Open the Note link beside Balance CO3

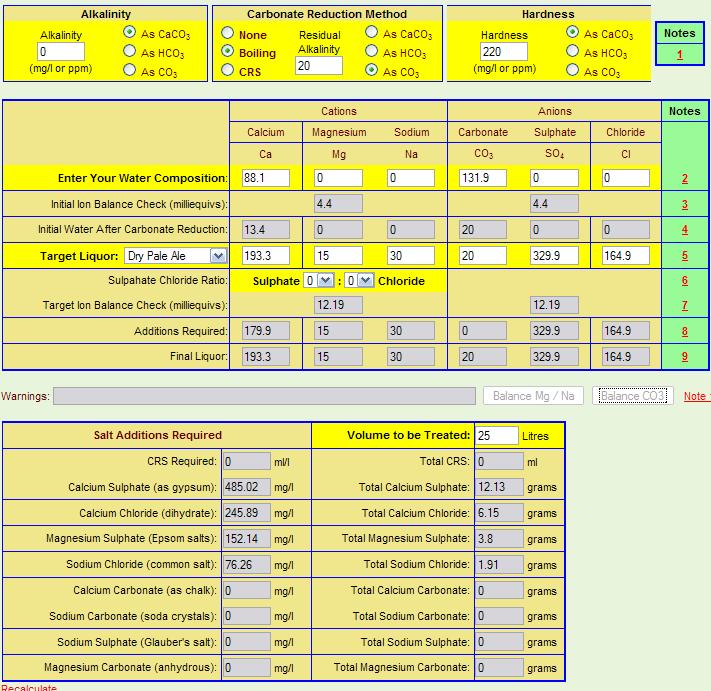(x=697, y=396)
